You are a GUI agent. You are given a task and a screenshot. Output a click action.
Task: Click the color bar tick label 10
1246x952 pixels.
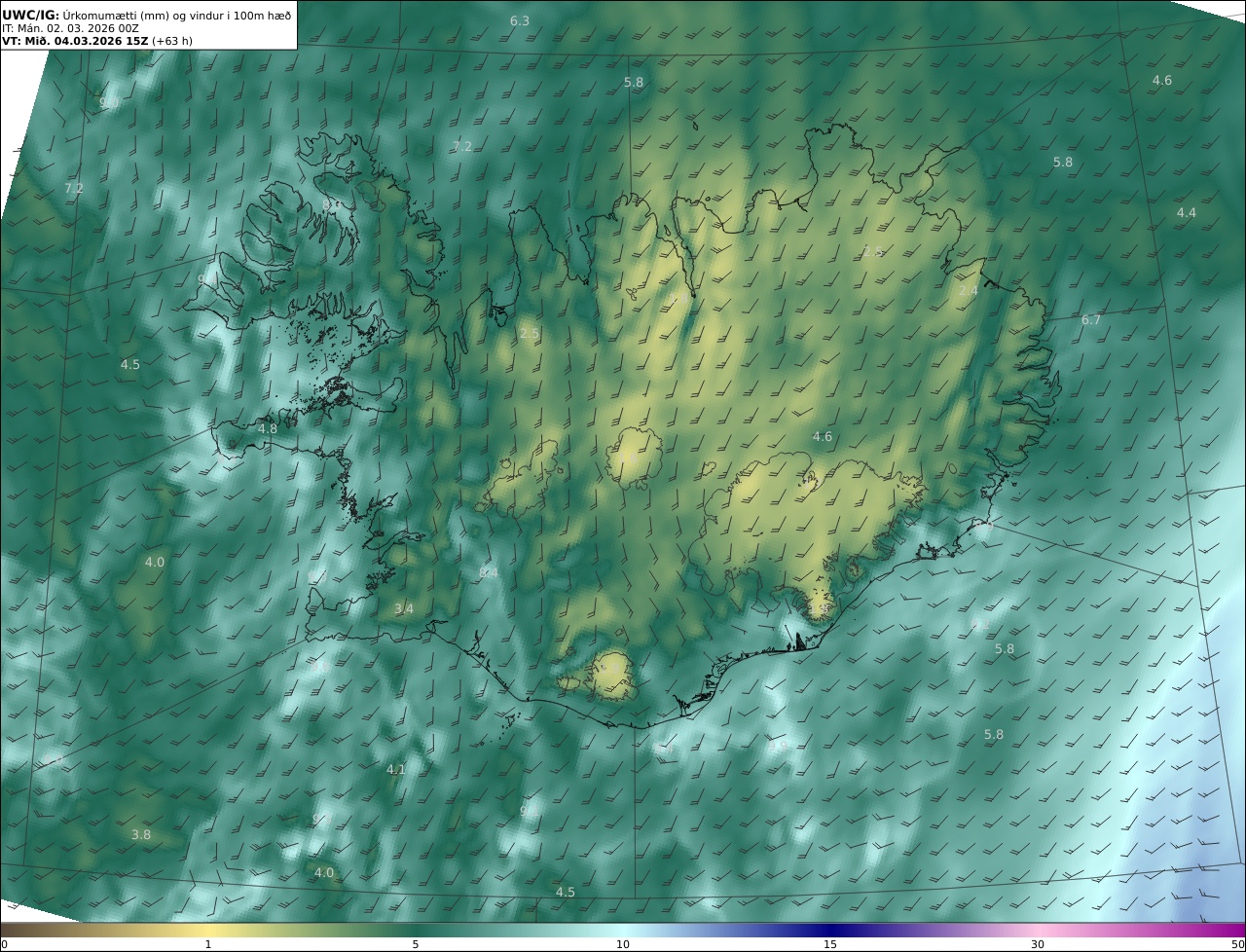(x=623, y=944)
